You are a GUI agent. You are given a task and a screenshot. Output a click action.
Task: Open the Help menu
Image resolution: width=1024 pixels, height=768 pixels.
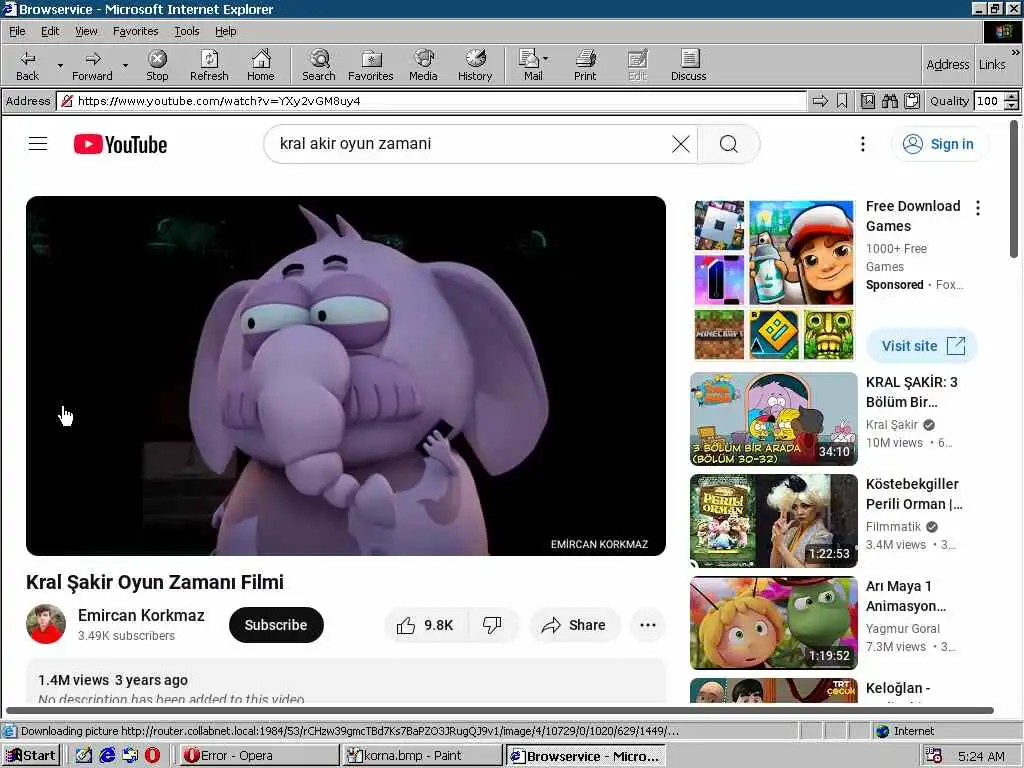(225, 31)
